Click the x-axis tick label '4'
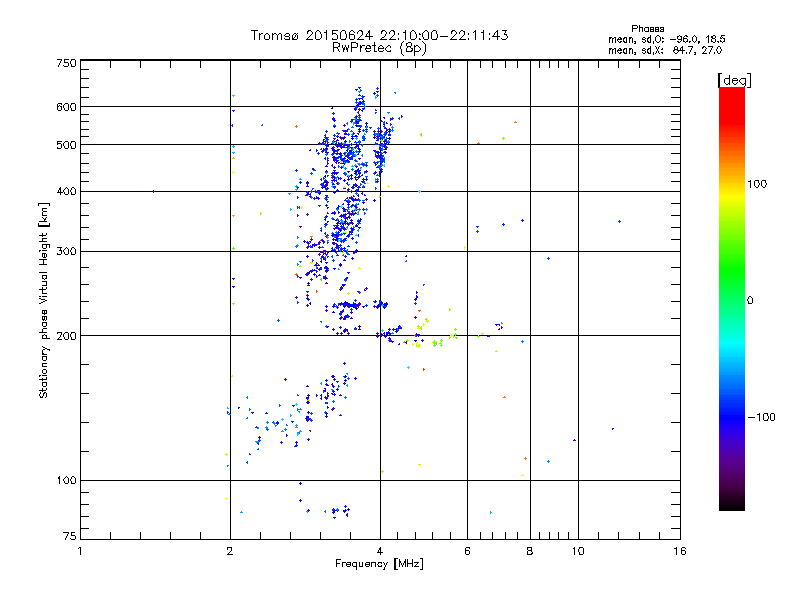Screen dimensions: 800x600 tap(380, 551)
